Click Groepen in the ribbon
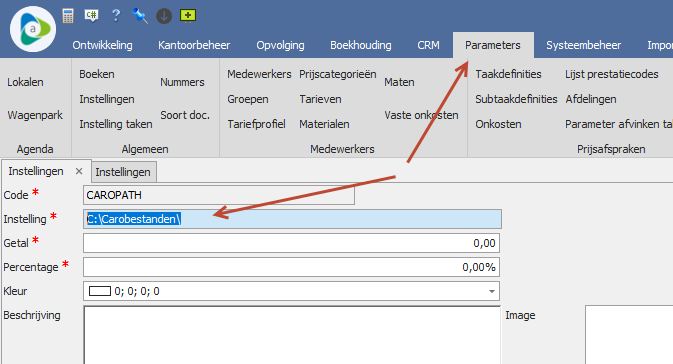 248,99
